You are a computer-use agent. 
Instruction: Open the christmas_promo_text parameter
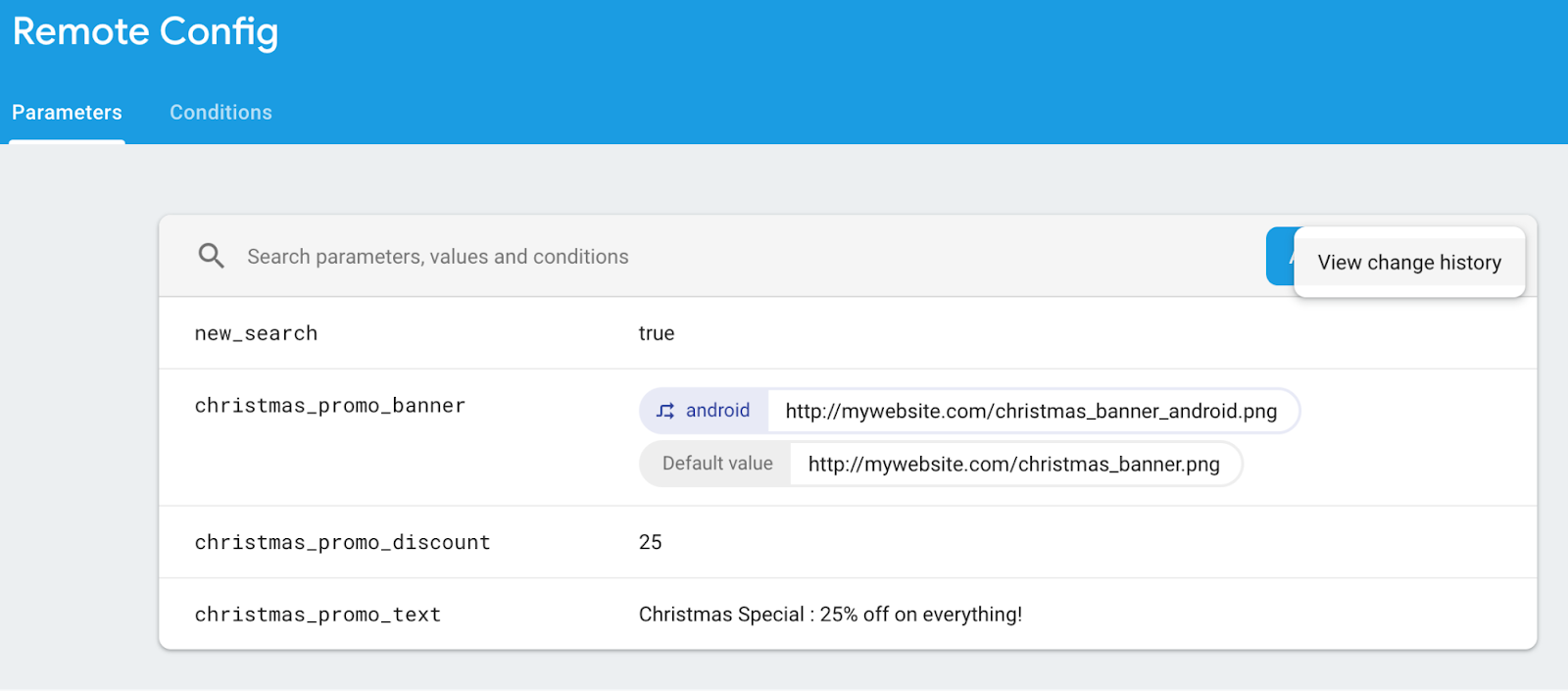[x=318, y=615]
